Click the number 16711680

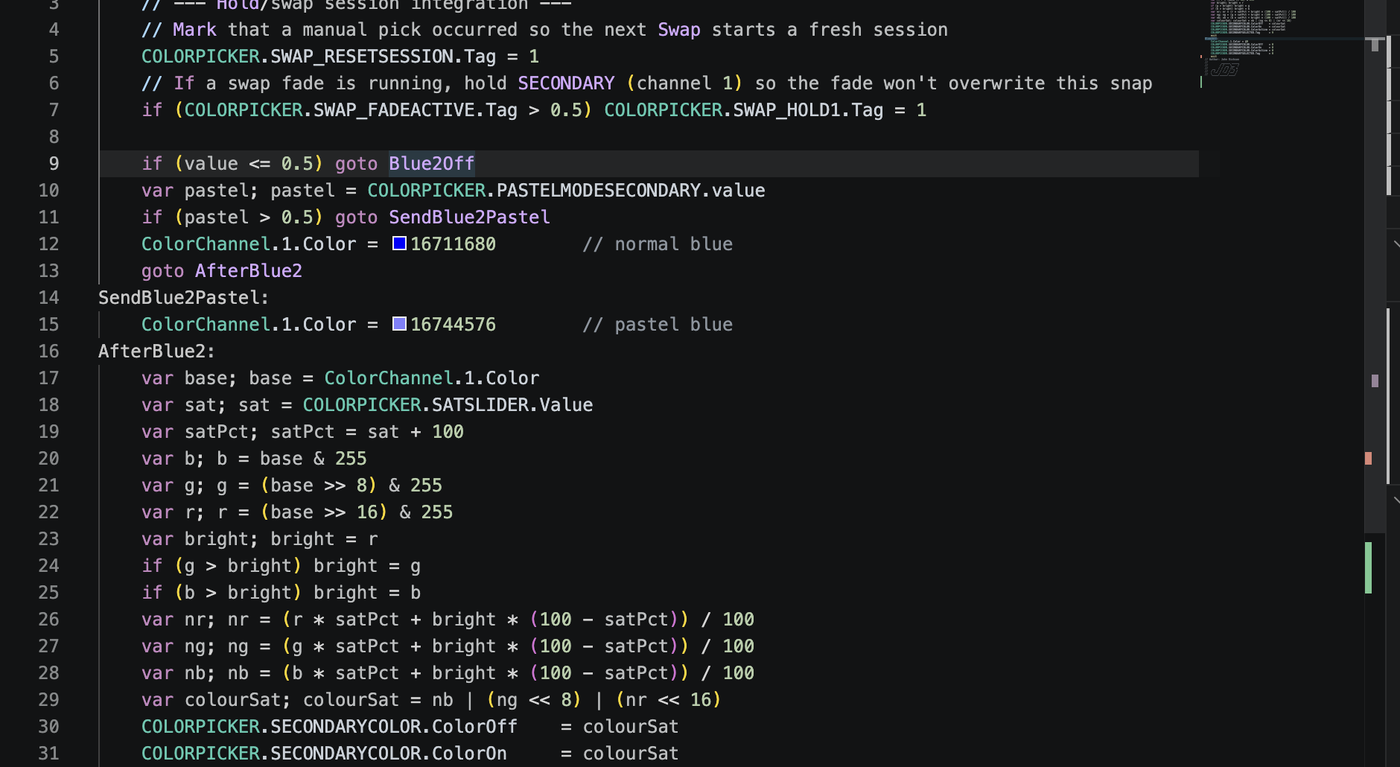[x=453, y=244]
